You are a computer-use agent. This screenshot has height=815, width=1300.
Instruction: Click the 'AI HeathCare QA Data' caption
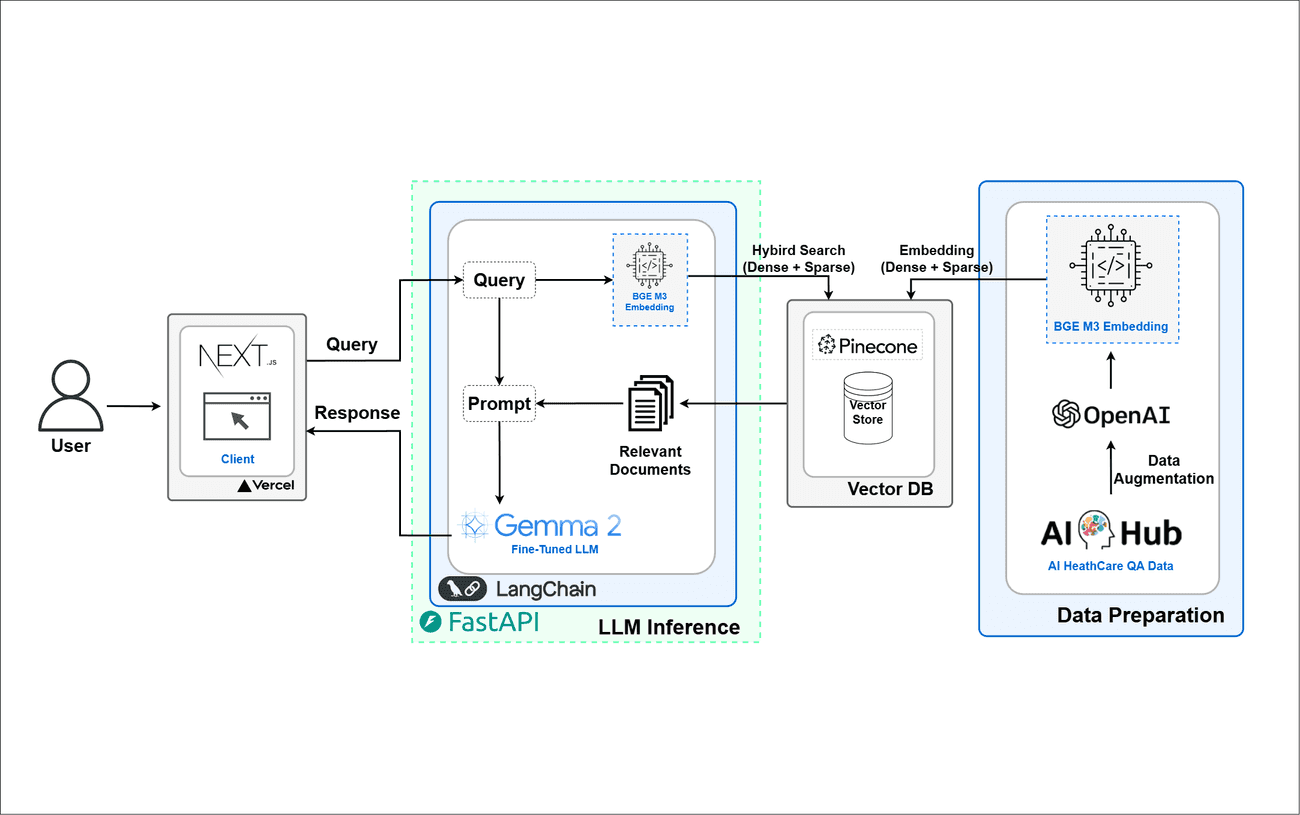(1112, 566)
